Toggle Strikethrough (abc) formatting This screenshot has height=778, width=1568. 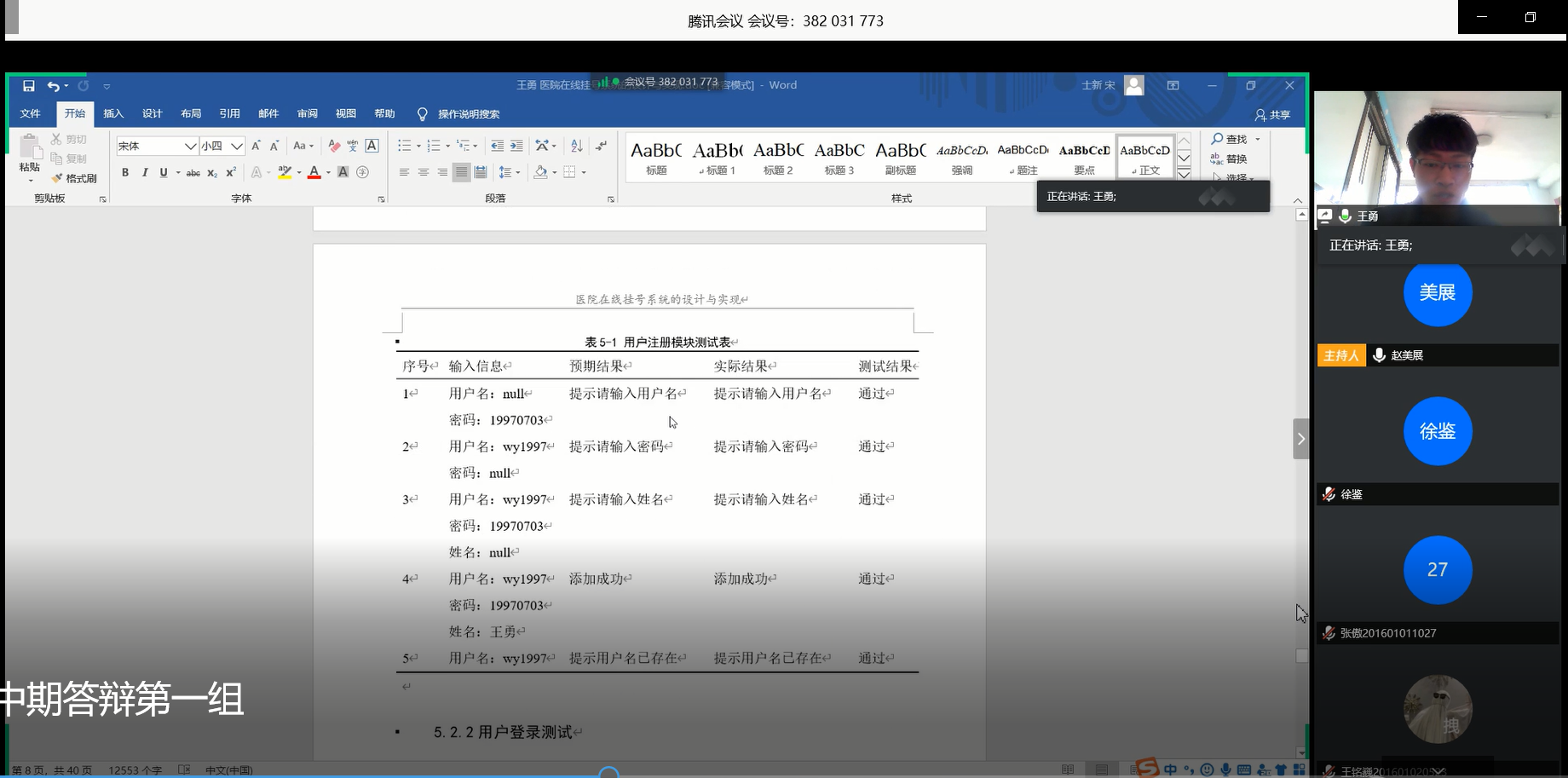click(193, 173)
